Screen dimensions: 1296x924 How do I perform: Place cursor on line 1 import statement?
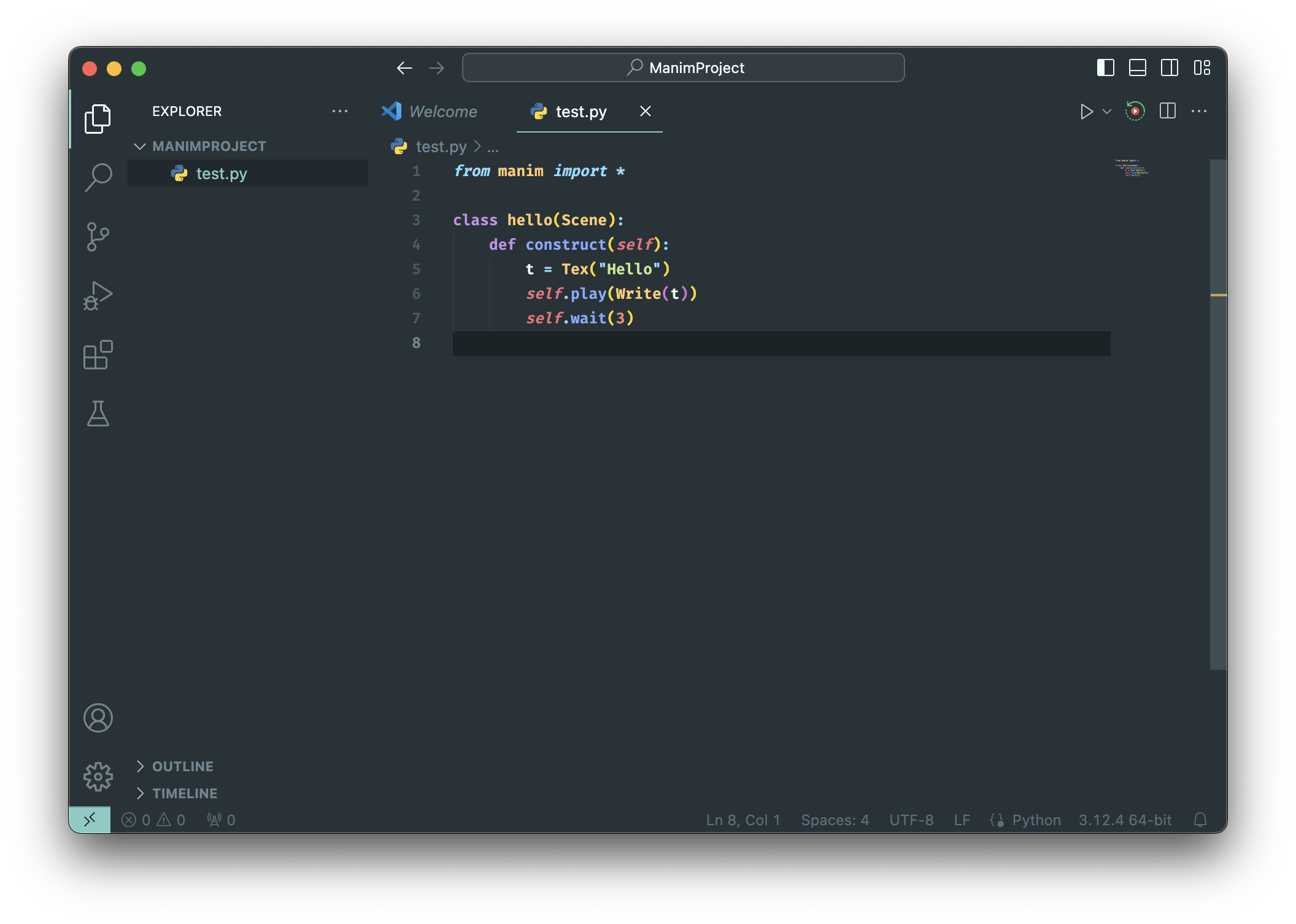(x=539, y=171)
